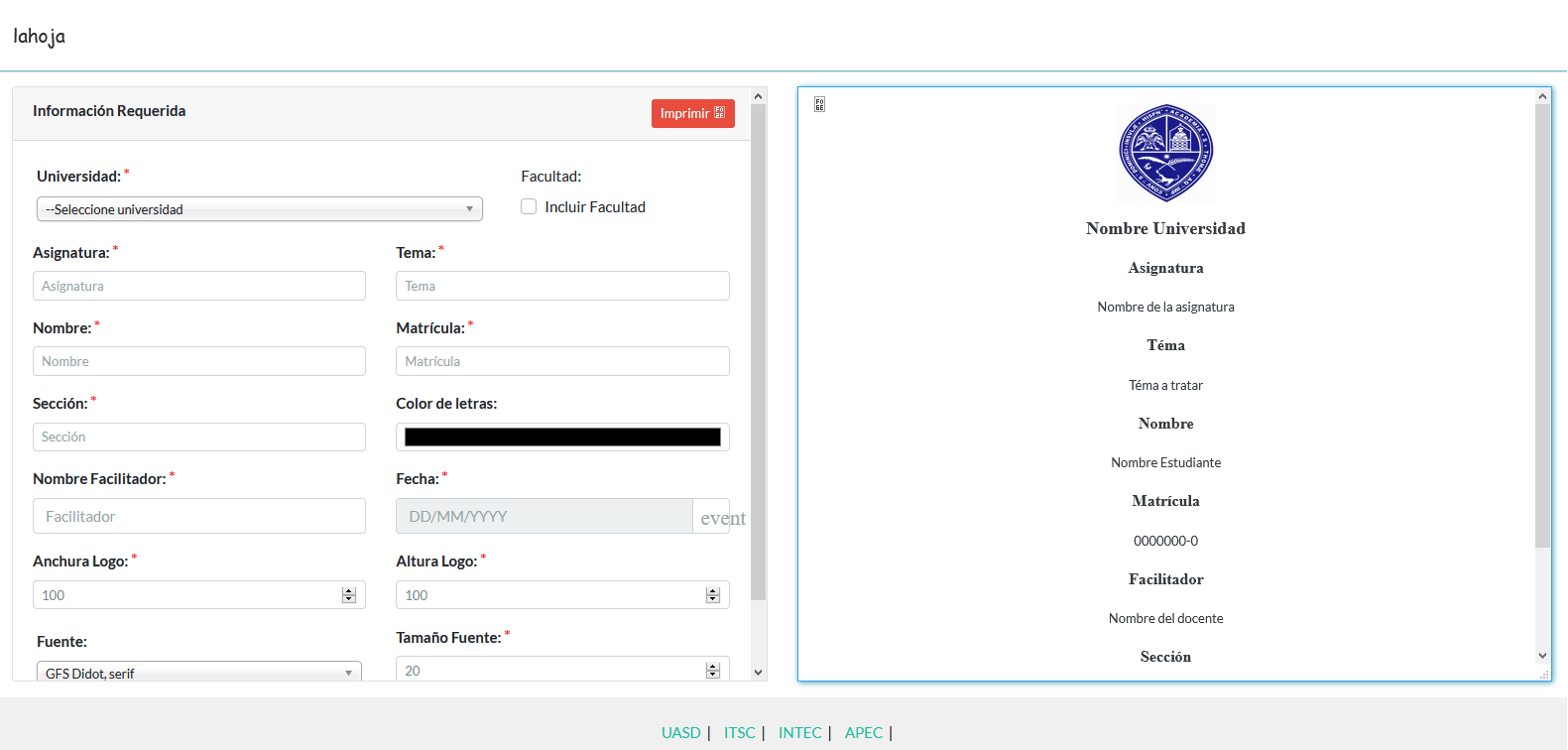Focus the Asignatura input field
The height and width of the screenshot is (750, 1568).
pyautogui.click(x=199, y=286)
